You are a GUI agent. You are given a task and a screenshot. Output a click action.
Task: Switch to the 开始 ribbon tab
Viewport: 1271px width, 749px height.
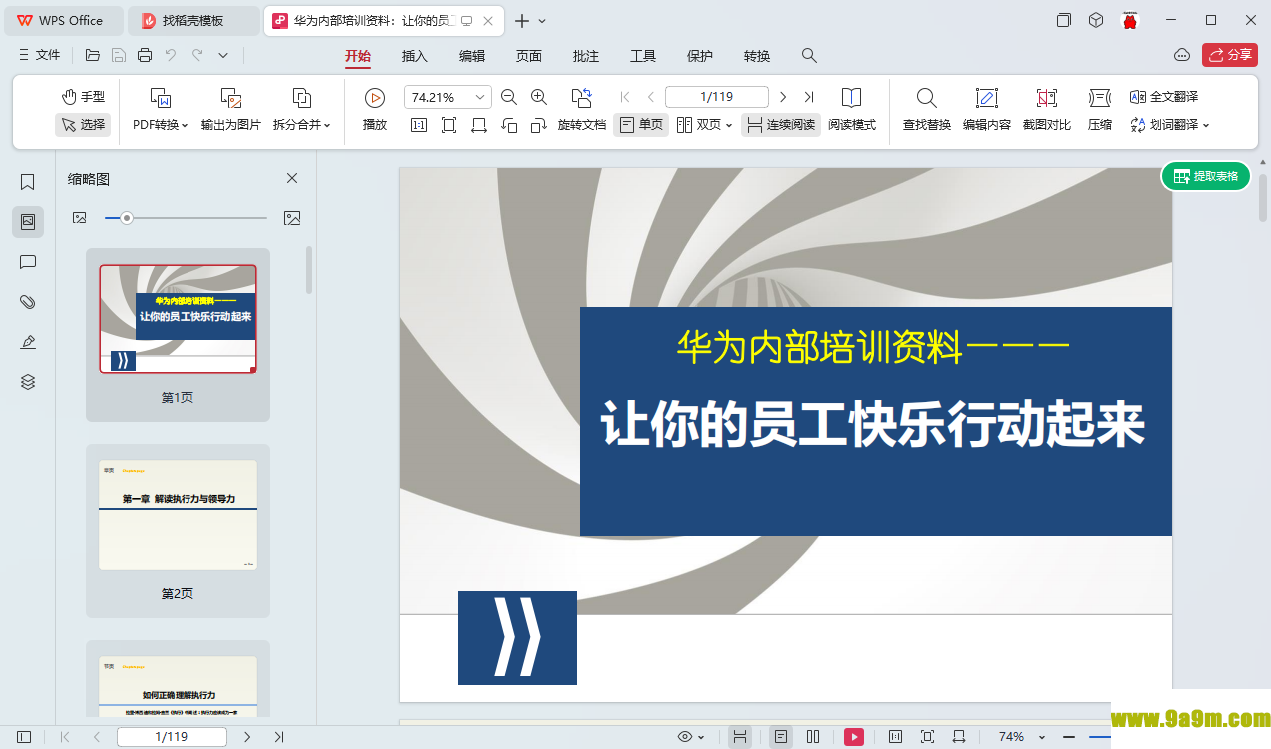pyautogui.click(x=358, y=56)
